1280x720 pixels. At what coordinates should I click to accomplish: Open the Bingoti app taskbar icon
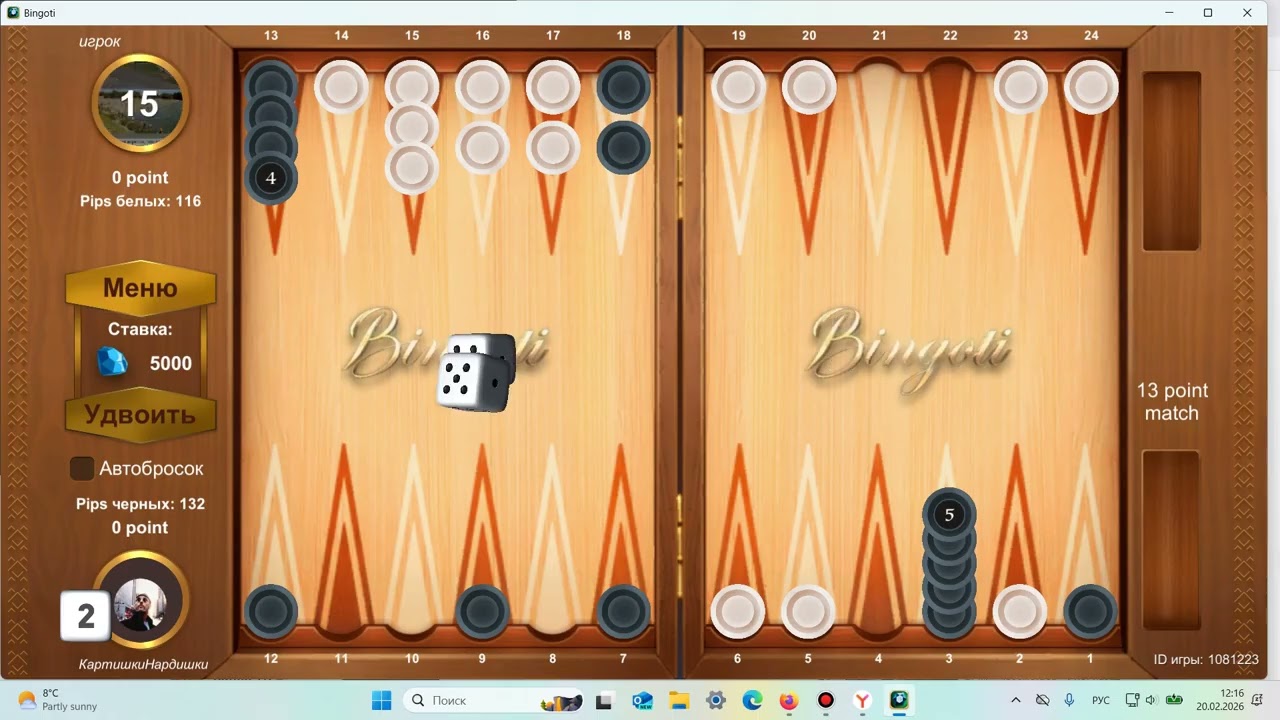tap(899, 700)
